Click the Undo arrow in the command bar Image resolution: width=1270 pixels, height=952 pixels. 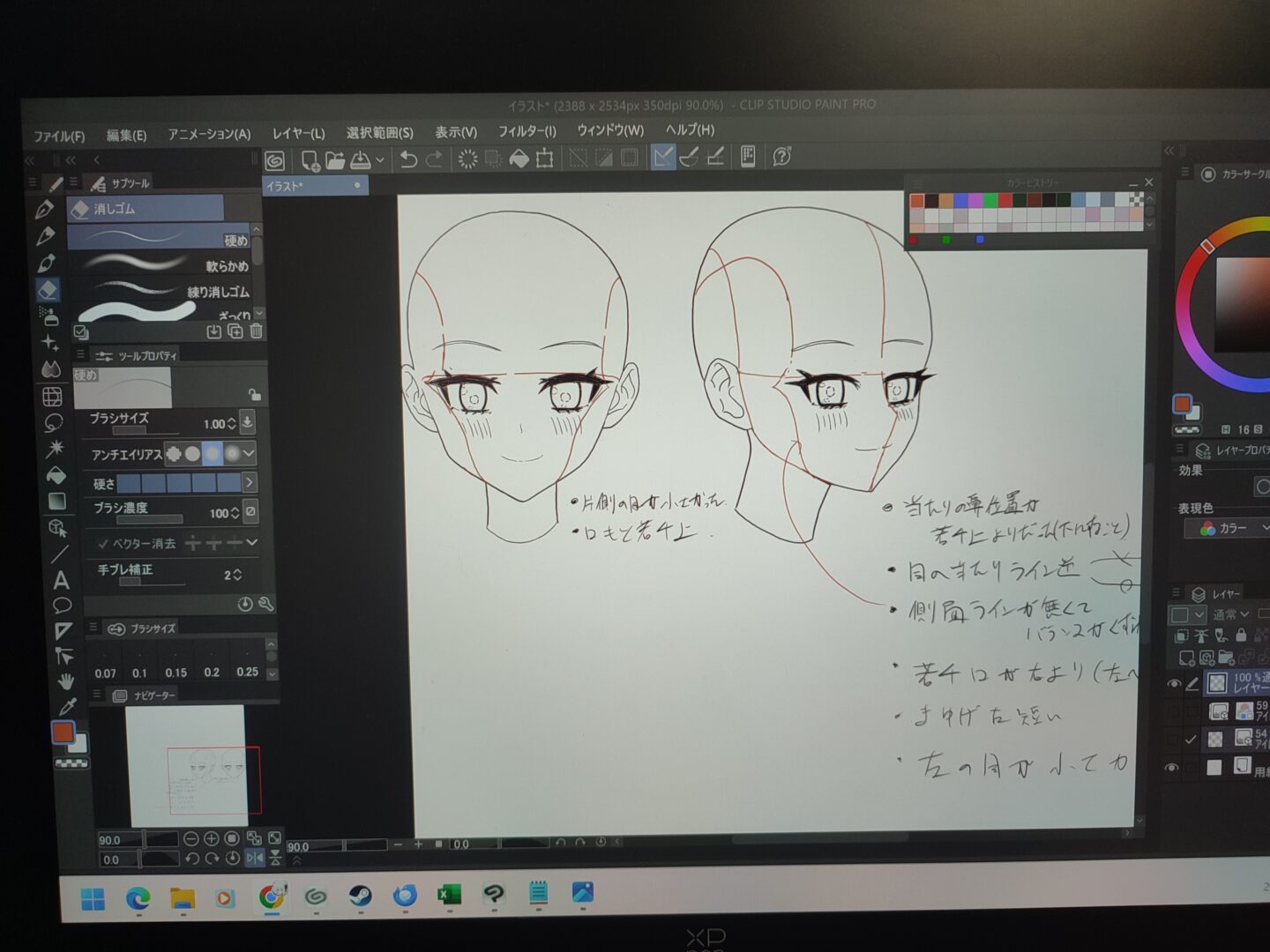click(x=407, y=159)
